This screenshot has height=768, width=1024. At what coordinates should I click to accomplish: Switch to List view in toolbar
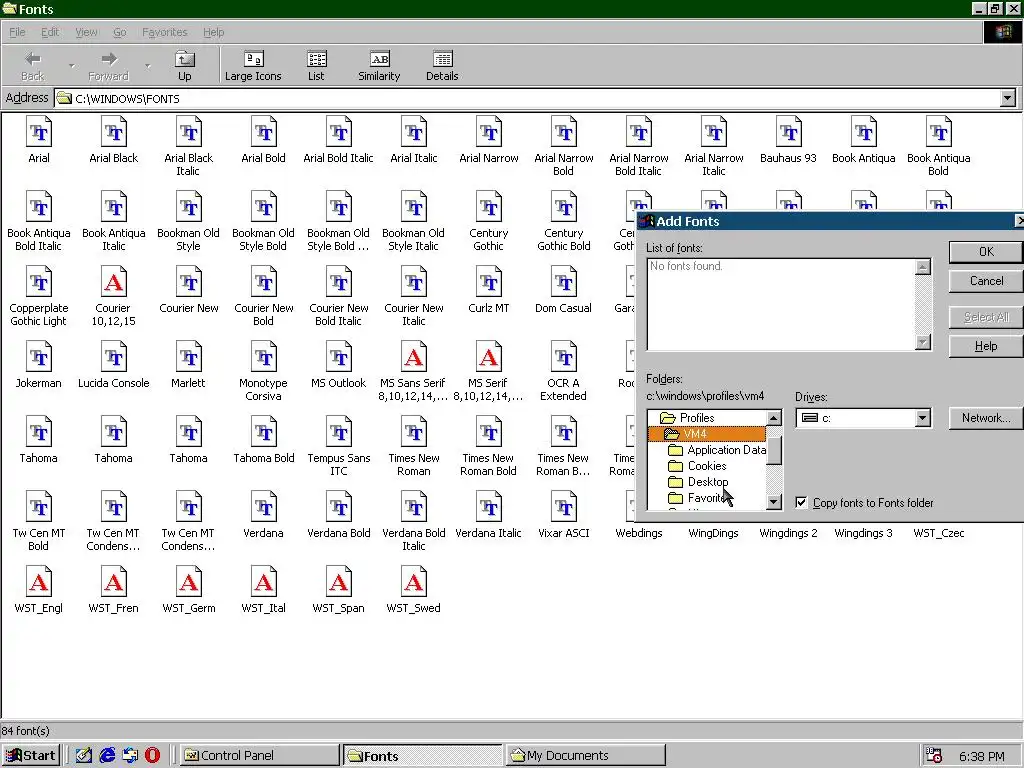[x=316, y=66]
